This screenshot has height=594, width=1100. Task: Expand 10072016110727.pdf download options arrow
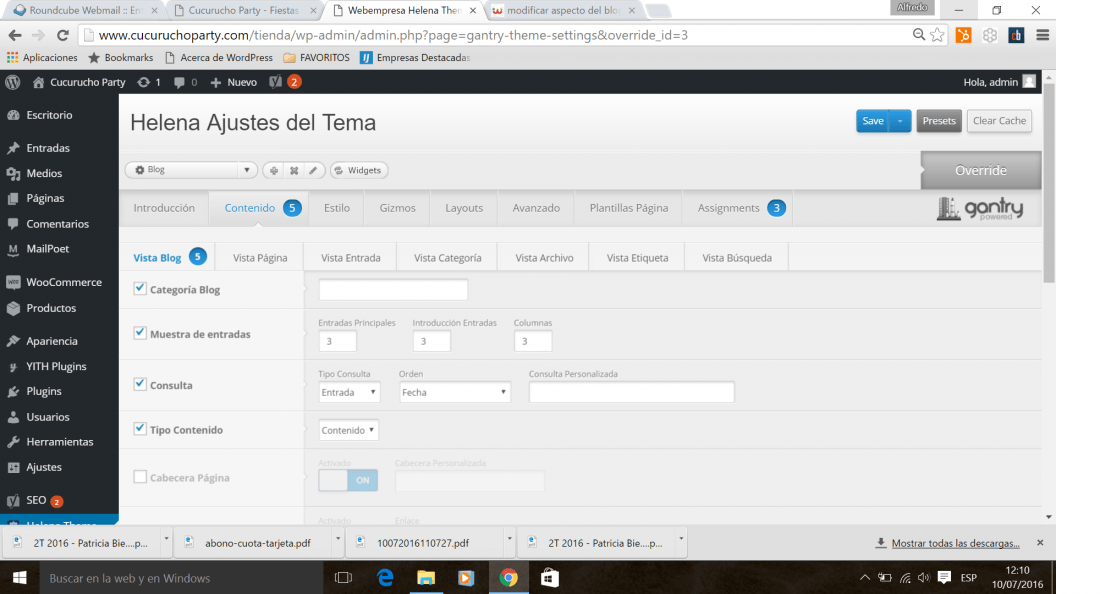tap(509, 539)
